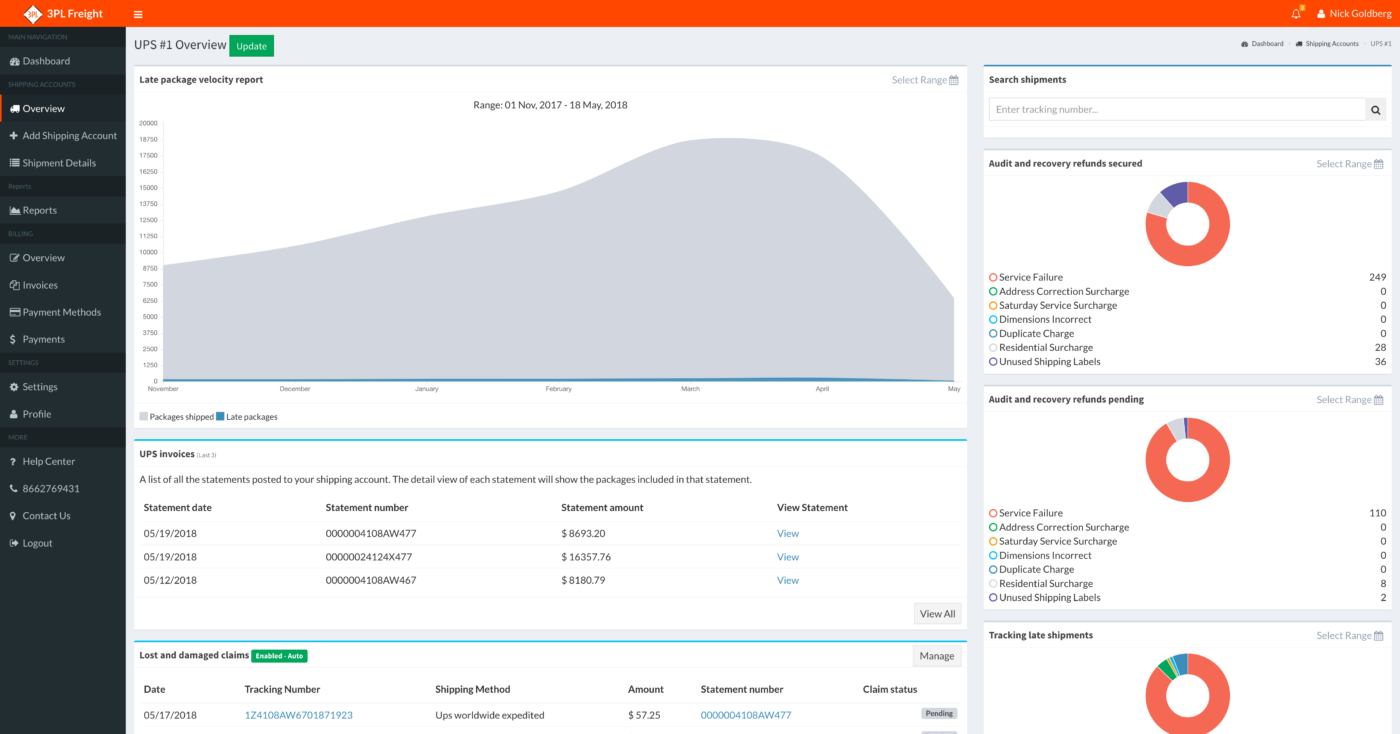Click the dollar icon beside Payments
Viewport: 1400px width, 734px height.
(13, 340)
